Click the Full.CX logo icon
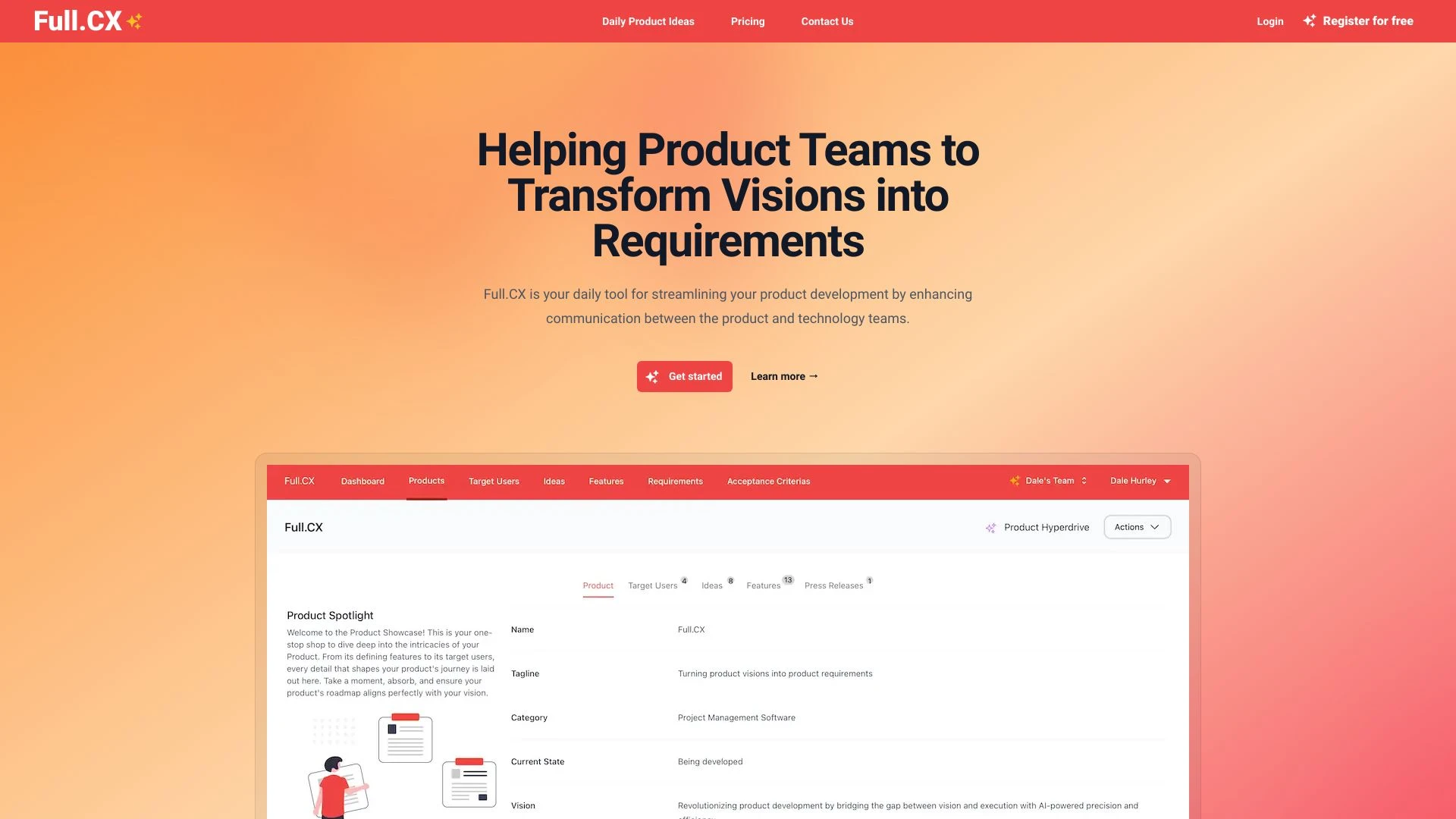This screenshot has height=819, width=1456. tap(134, 21)
